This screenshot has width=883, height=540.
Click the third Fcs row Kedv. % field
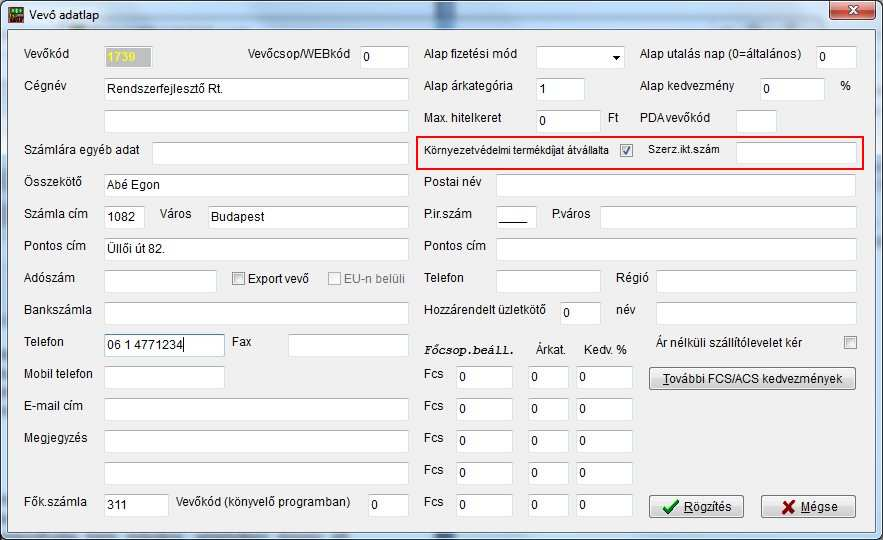click(605, 441)
